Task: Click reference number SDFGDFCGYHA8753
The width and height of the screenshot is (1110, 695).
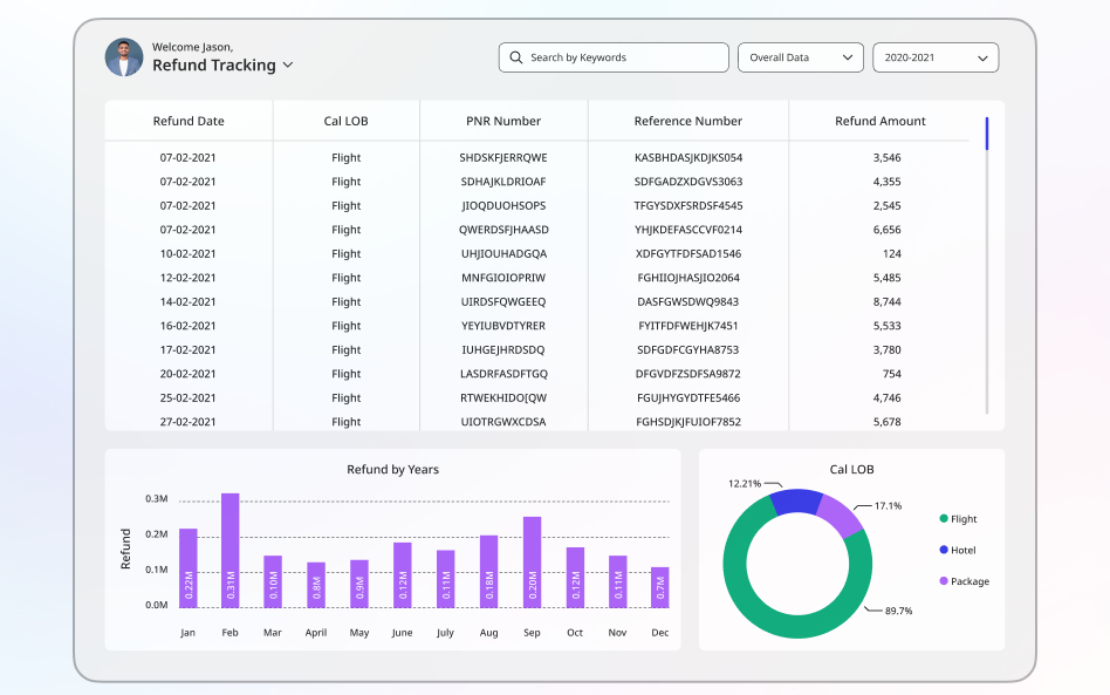Action: point(688,350)
